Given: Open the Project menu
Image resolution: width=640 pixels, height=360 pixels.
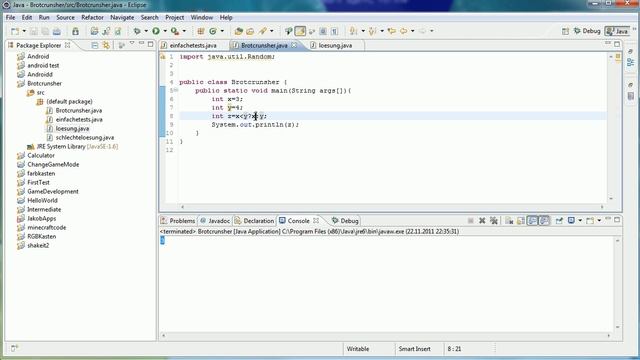Looking at the screenshot, I should click(174, 18).
